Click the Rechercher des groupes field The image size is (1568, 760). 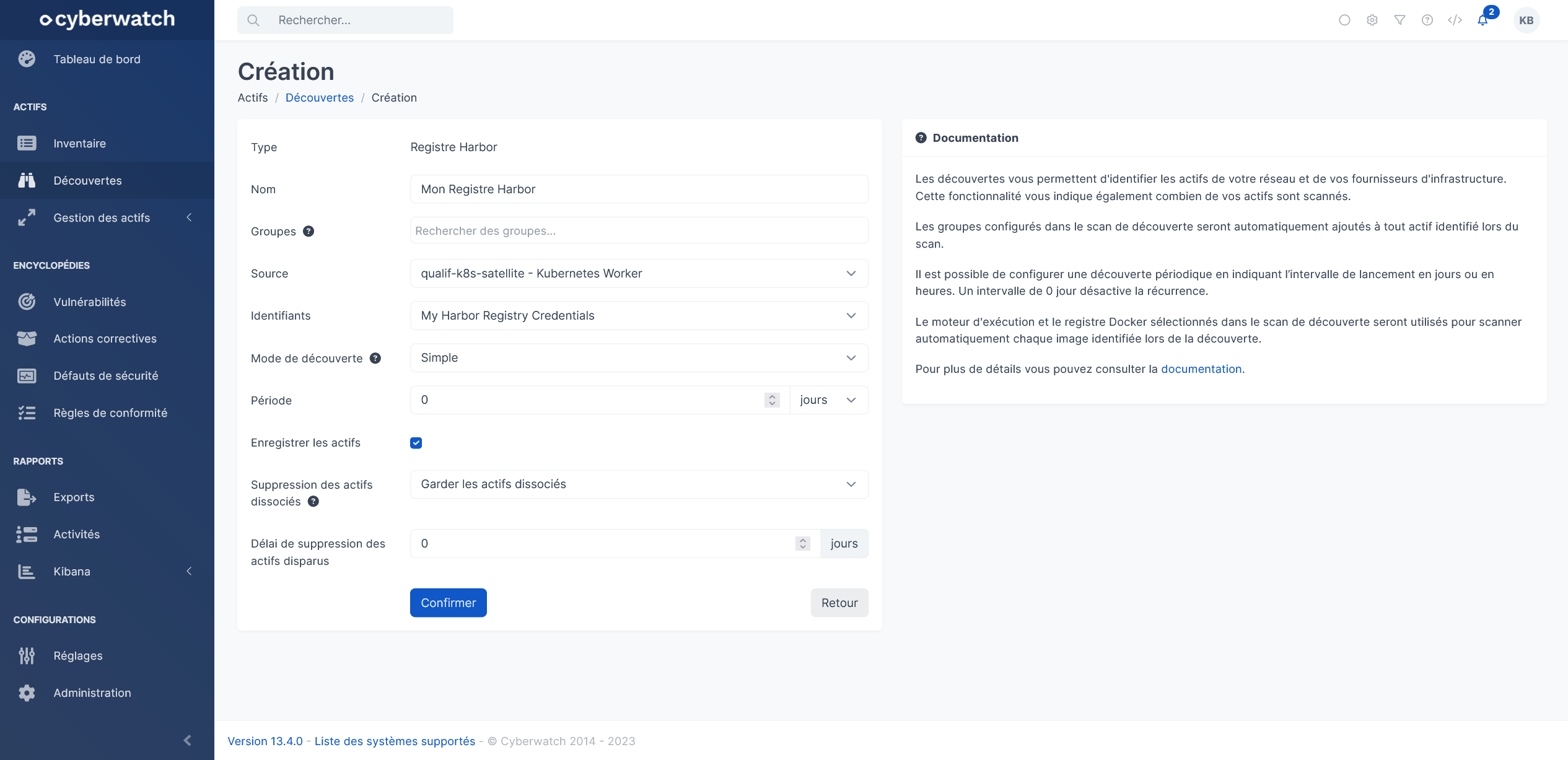click(x=639, y=230)
